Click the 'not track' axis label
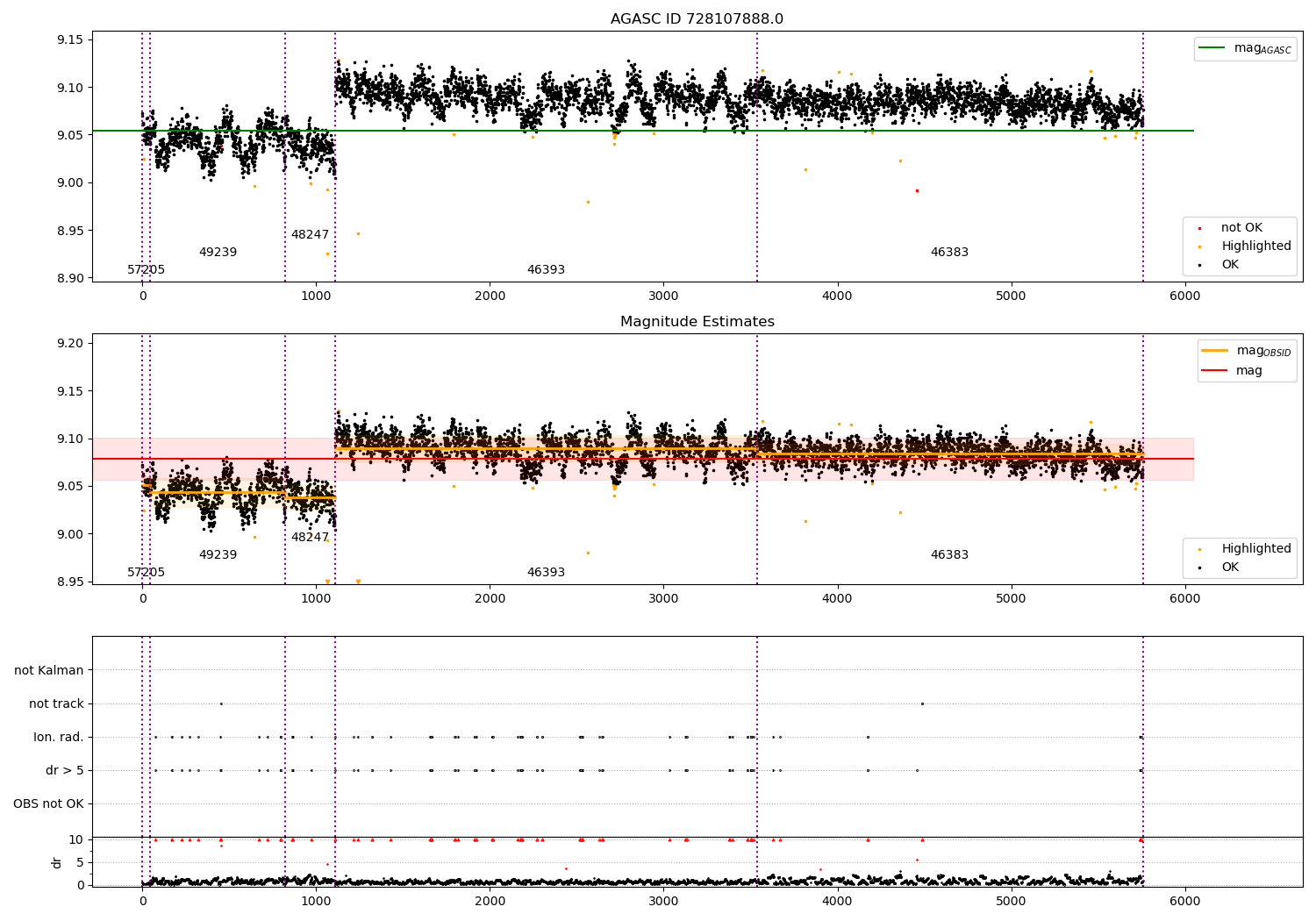Viewport: 1316px width, 921px height. tap(56, 704)
